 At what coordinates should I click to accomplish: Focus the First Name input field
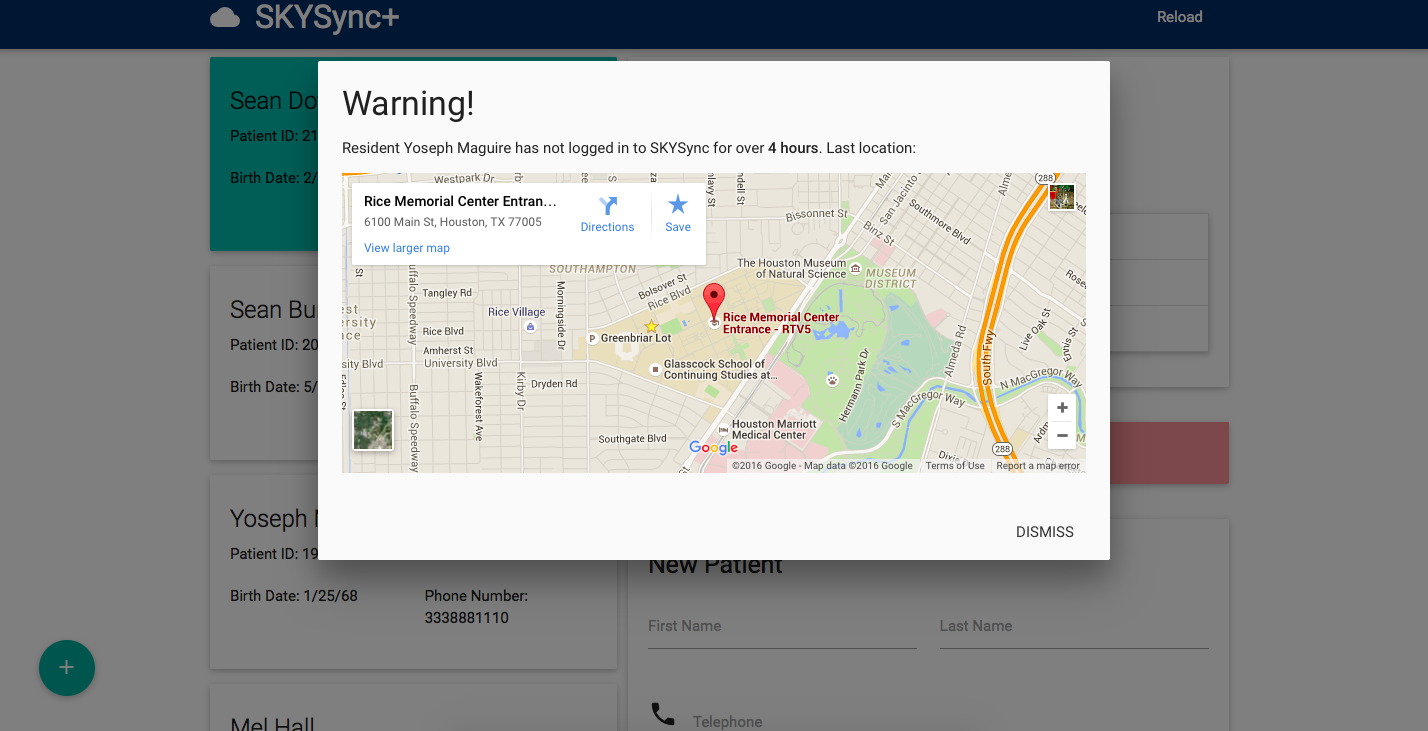pyautogui.click(x=782, y=627)
